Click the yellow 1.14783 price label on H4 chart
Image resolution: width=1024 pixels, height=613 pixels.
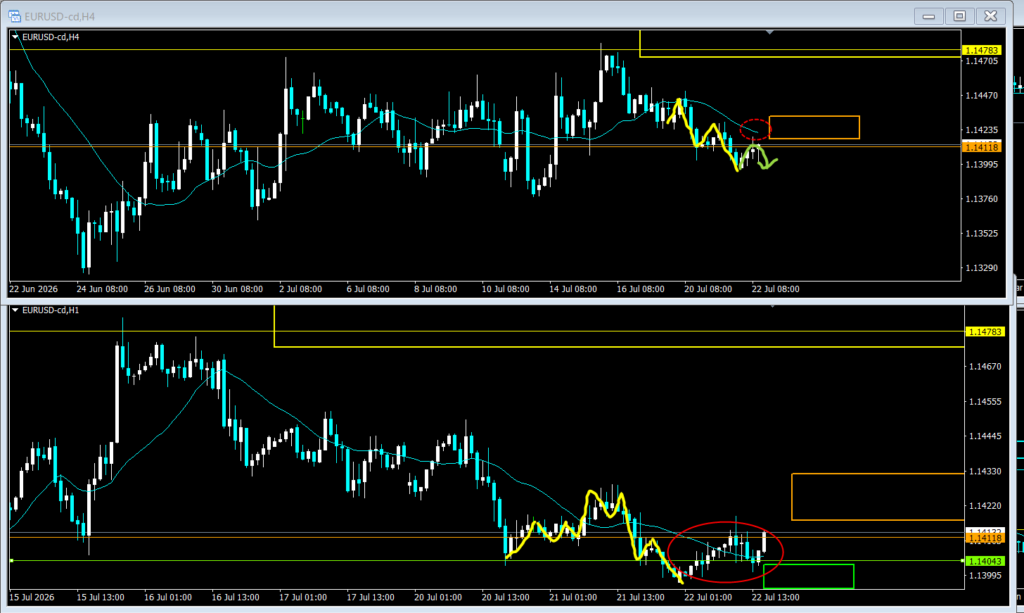(x=982, y=50)
